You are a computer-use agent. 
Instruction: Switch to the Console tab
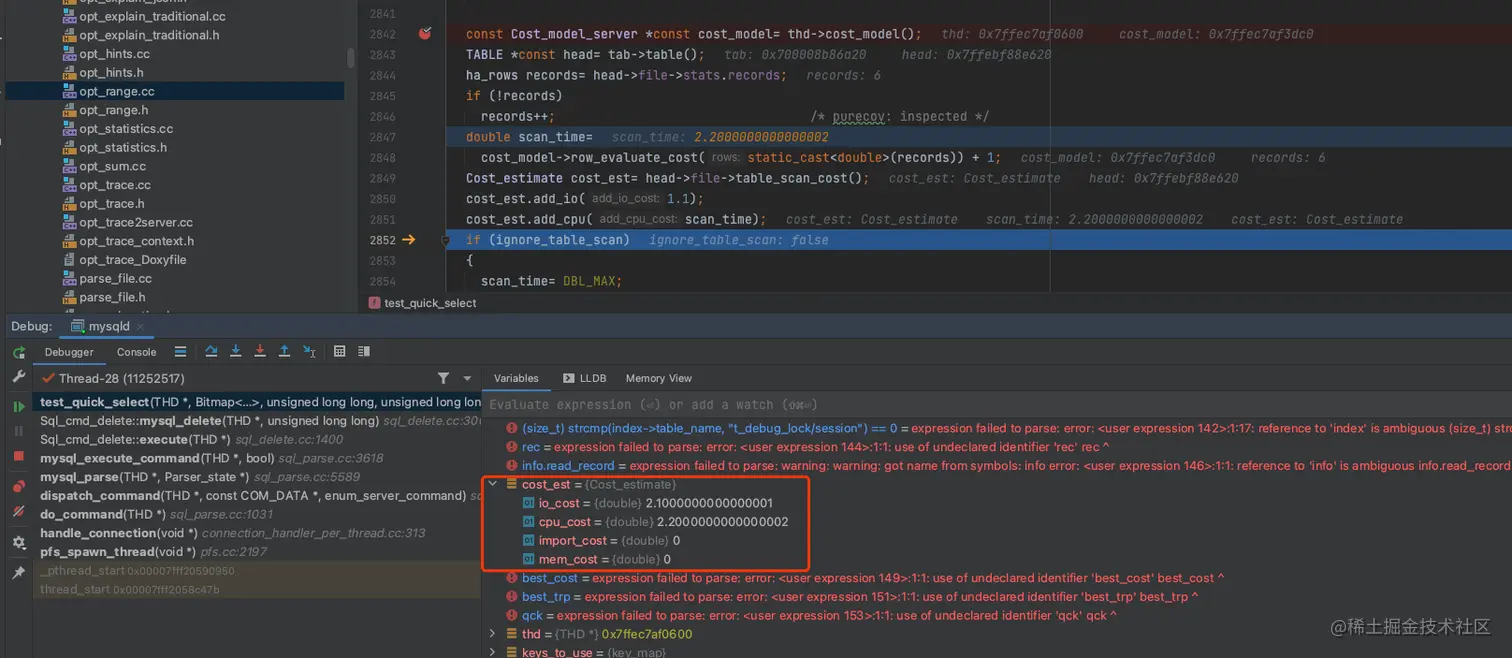coord(136,352)
